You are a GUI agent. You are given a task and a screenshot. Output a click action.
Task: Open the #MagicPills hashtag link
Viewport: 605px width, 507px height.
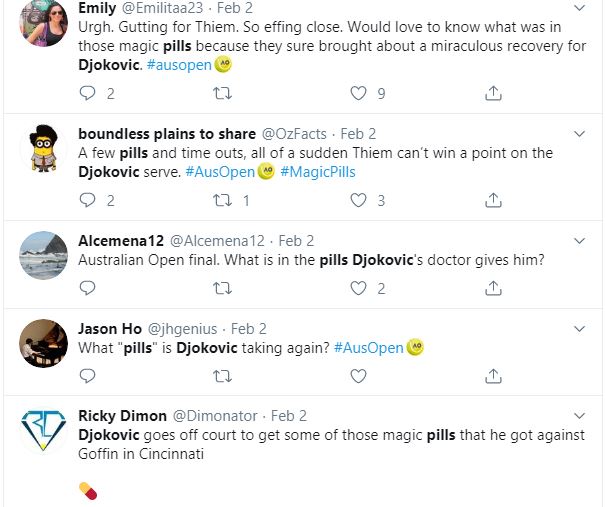point(317,172)
